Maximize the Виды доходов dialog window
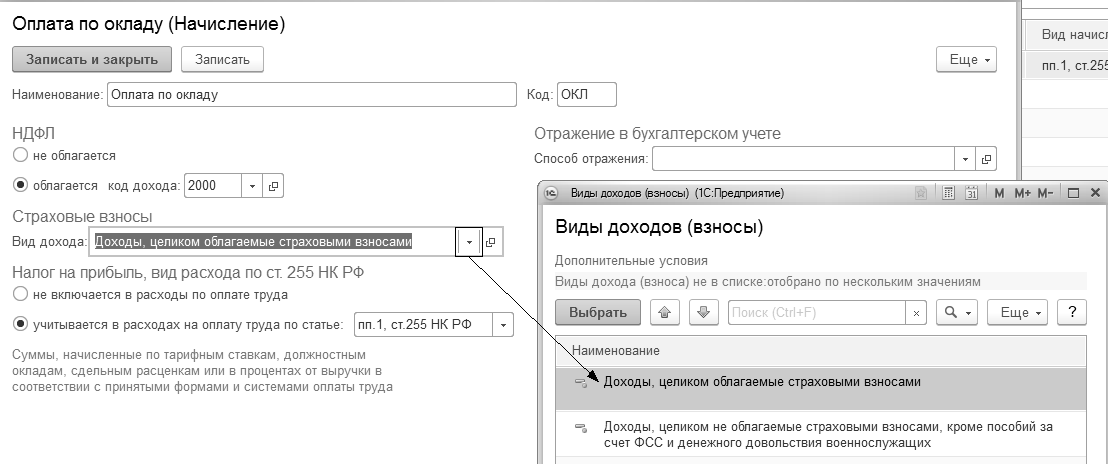Viewport: 1108px width, 464px height. [1073, 193]
